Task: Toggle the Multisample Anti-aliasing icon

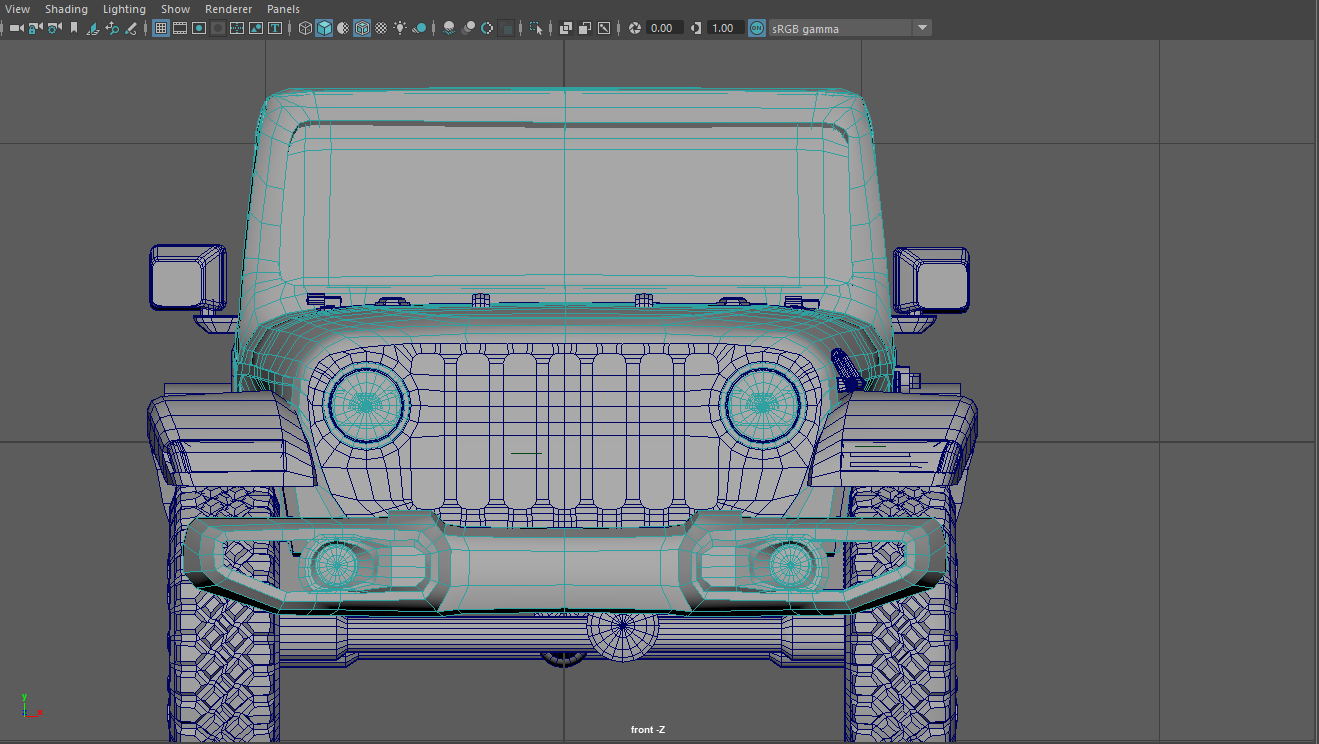Action: 487,28
